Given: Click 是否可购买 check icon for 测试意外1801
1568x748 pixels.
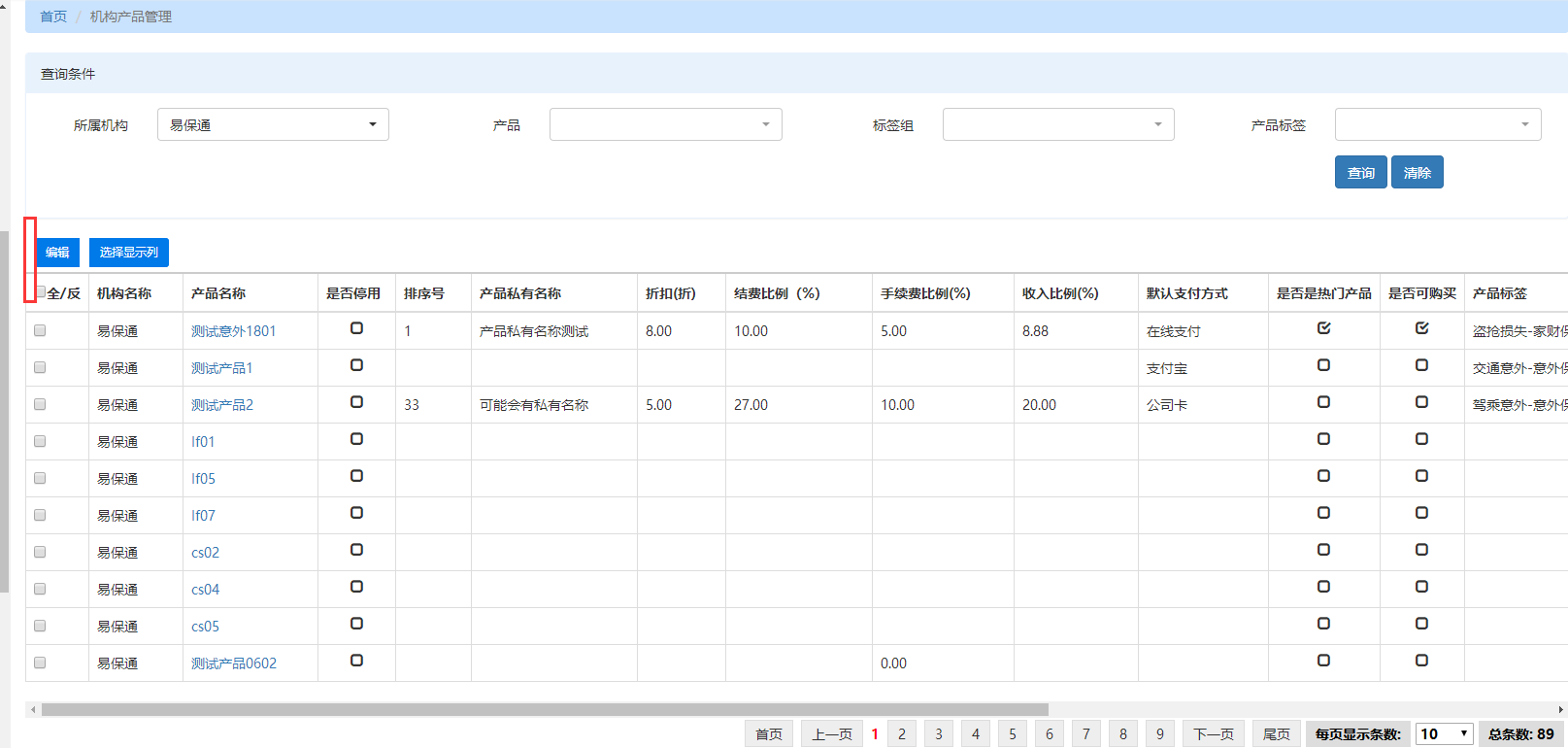Looking at the screenshot, I should click(1421, 328).
